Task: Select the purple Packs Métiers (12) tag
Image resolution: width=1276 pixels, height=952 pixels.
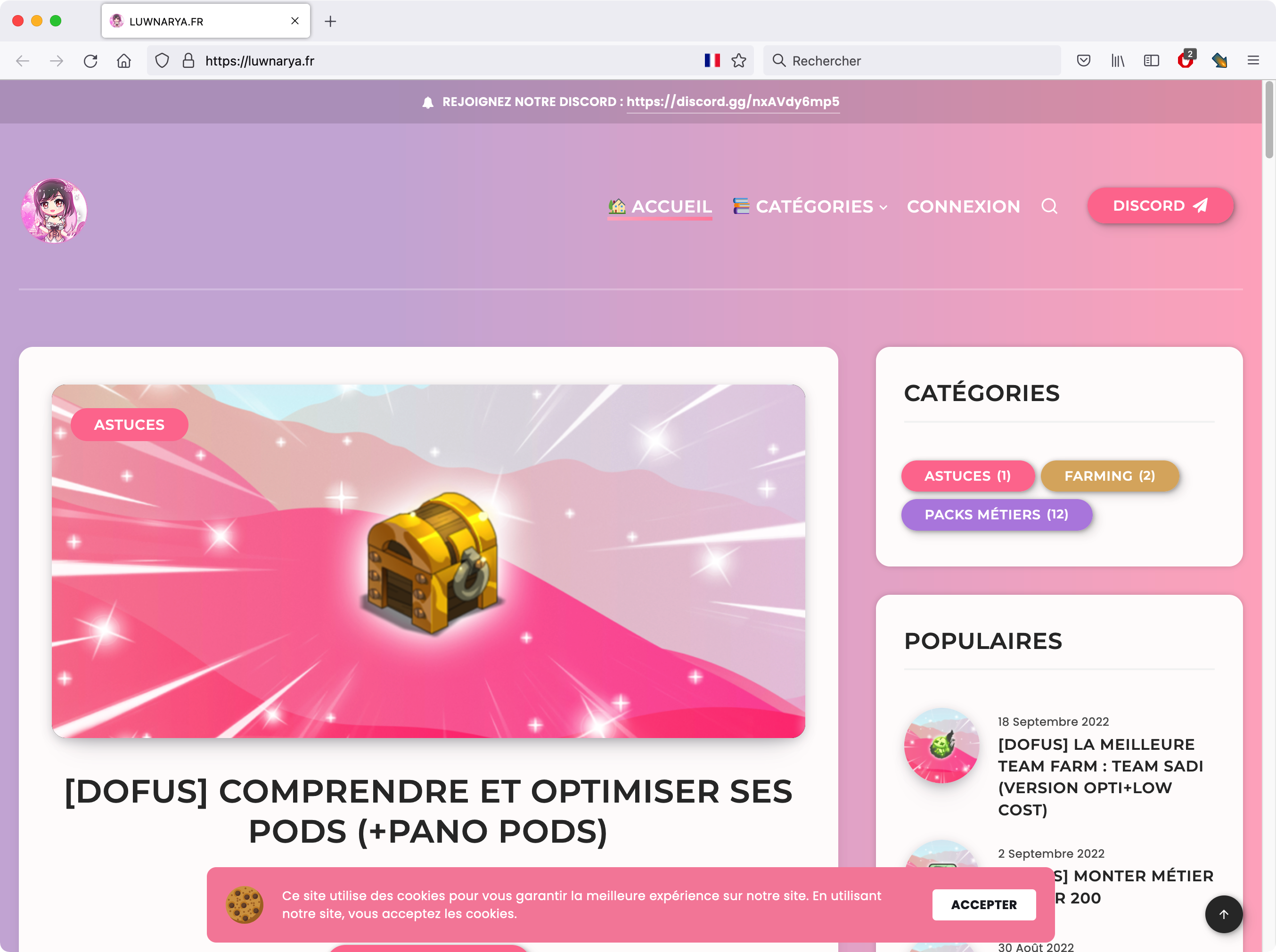Action: 997,515
